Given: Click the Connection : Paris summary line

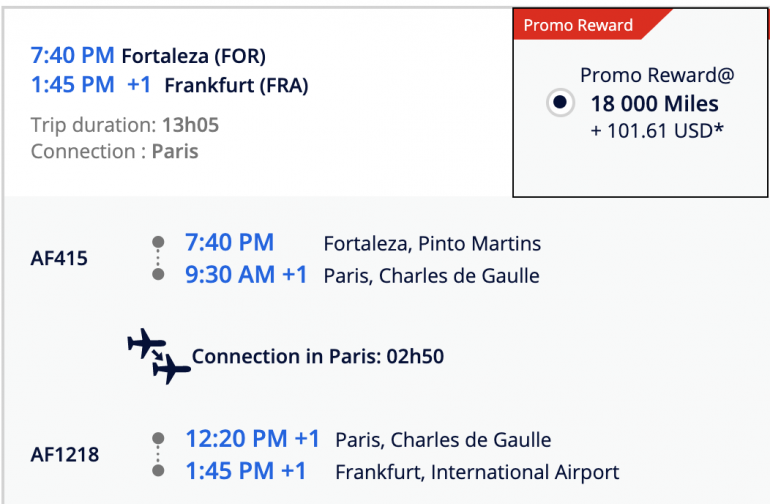Looking at the screenshot, I should 115,152.
